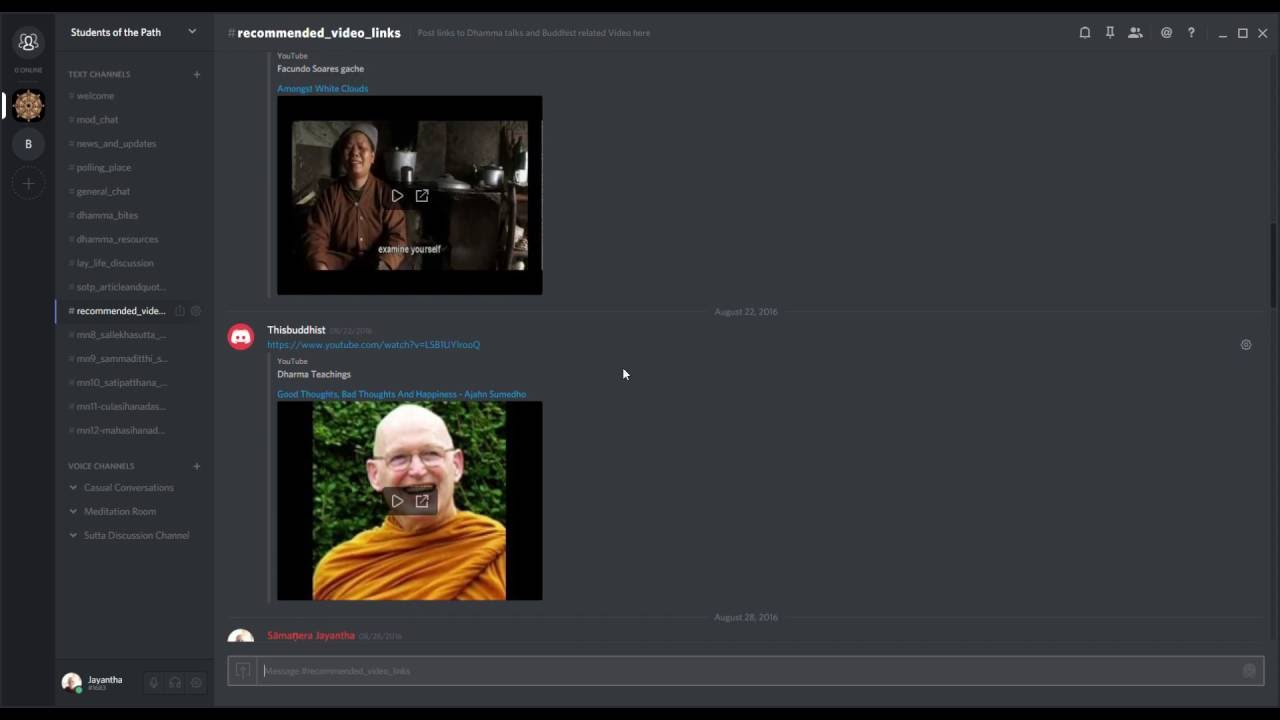Edit recommended_video_links channel settings gear
1280x720 pixels.
[x=196, y=311]
